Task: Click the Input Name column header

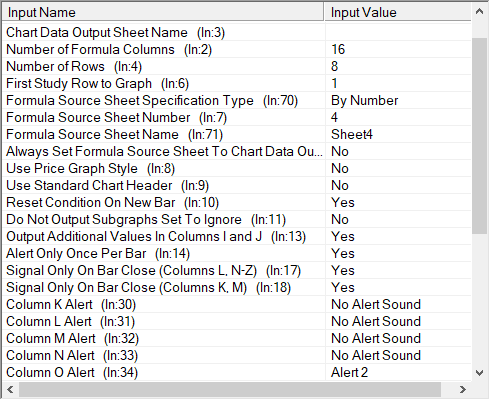Action: (163, 13)
